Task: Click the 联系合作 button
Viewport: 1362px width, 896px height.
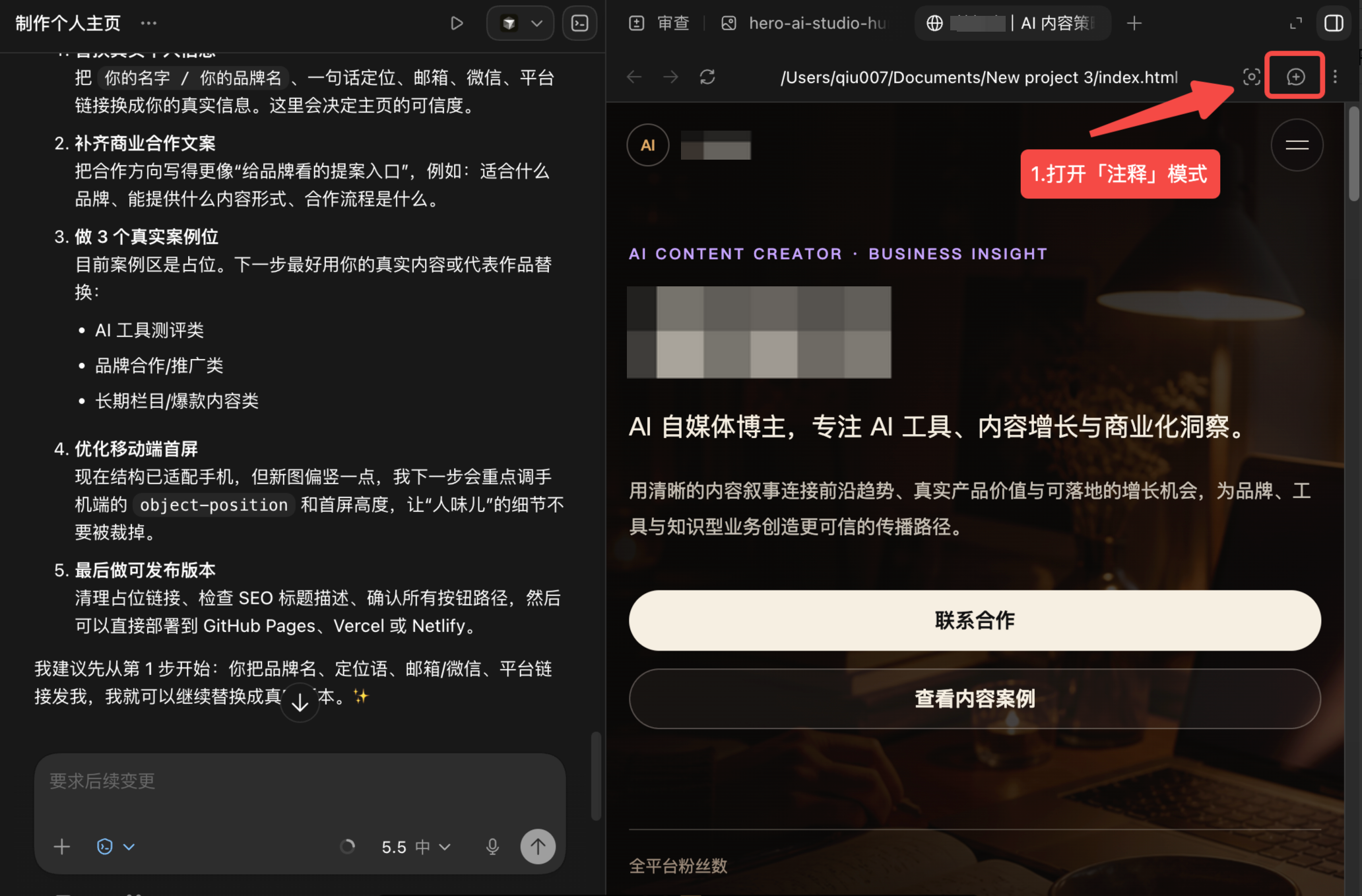Action: [975, 620]
